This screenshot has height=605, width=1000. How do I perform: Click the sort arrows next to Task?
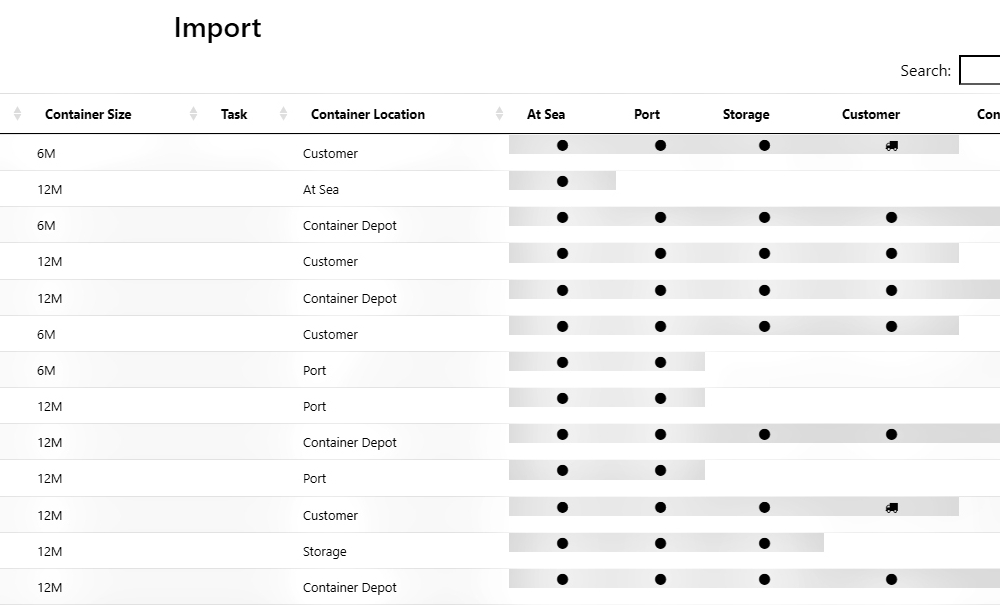[283, 114]
